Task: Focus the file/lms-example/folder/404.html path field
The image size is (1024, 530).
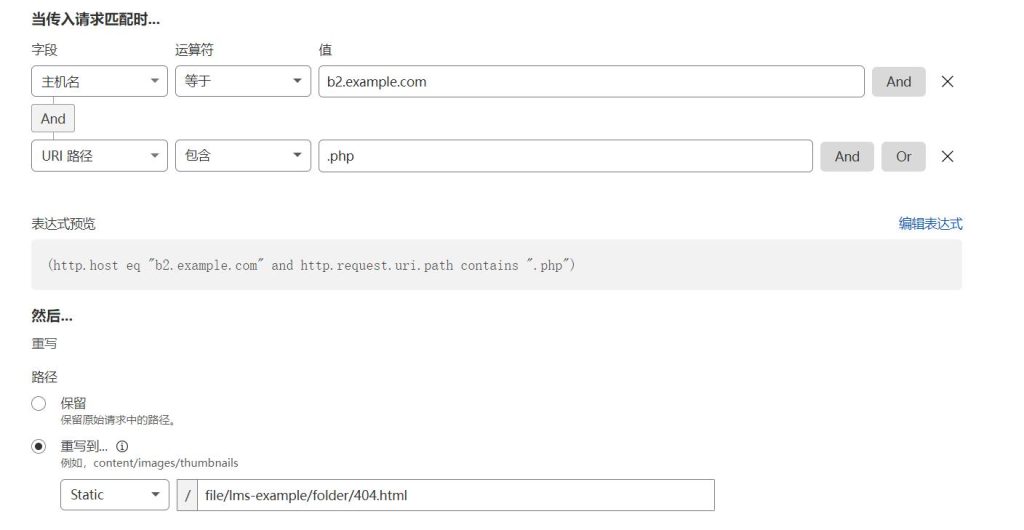Action: 456,495
